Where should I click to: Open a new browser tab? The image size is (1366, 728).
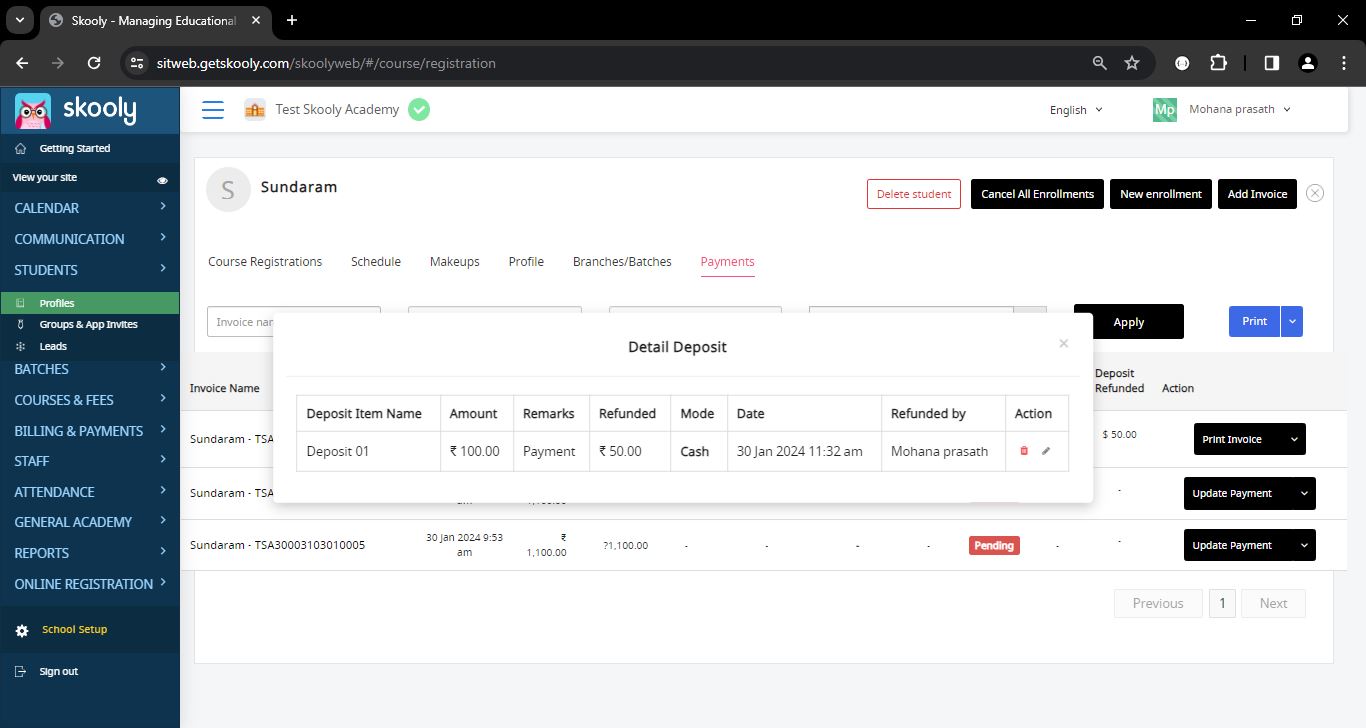point(292,20)
